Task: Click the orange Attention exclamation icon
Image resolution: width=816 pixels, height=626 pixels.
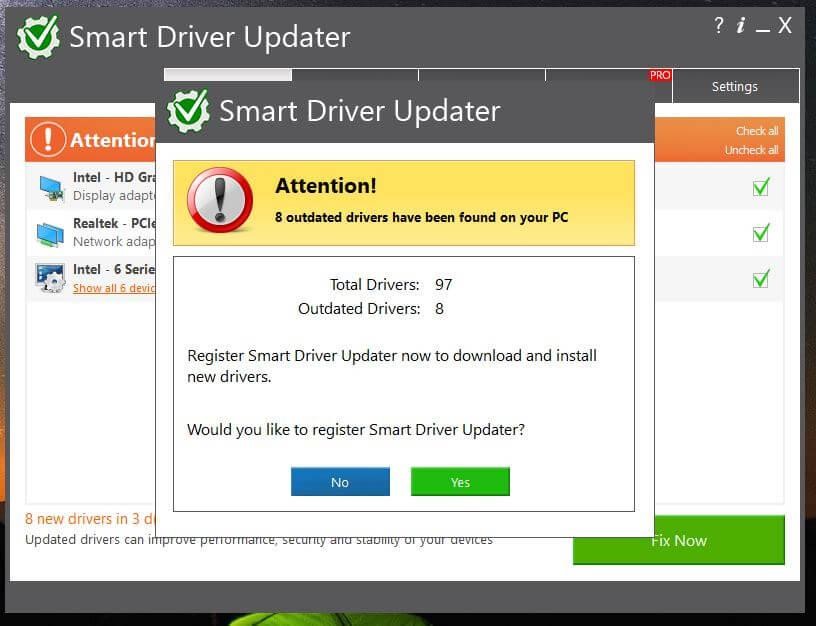Action: coord(48,139)
